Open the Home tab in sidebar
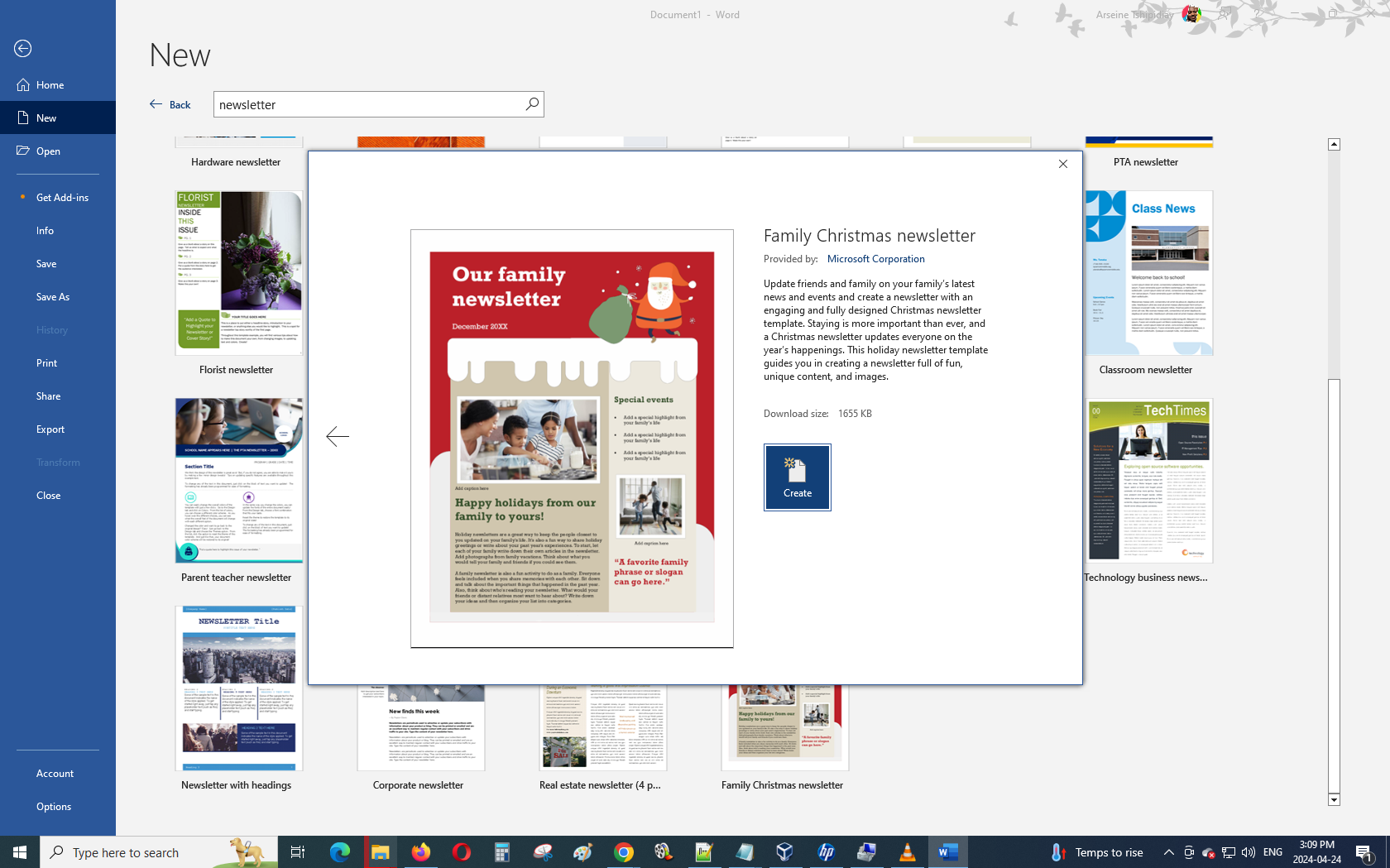 point(50,85)
